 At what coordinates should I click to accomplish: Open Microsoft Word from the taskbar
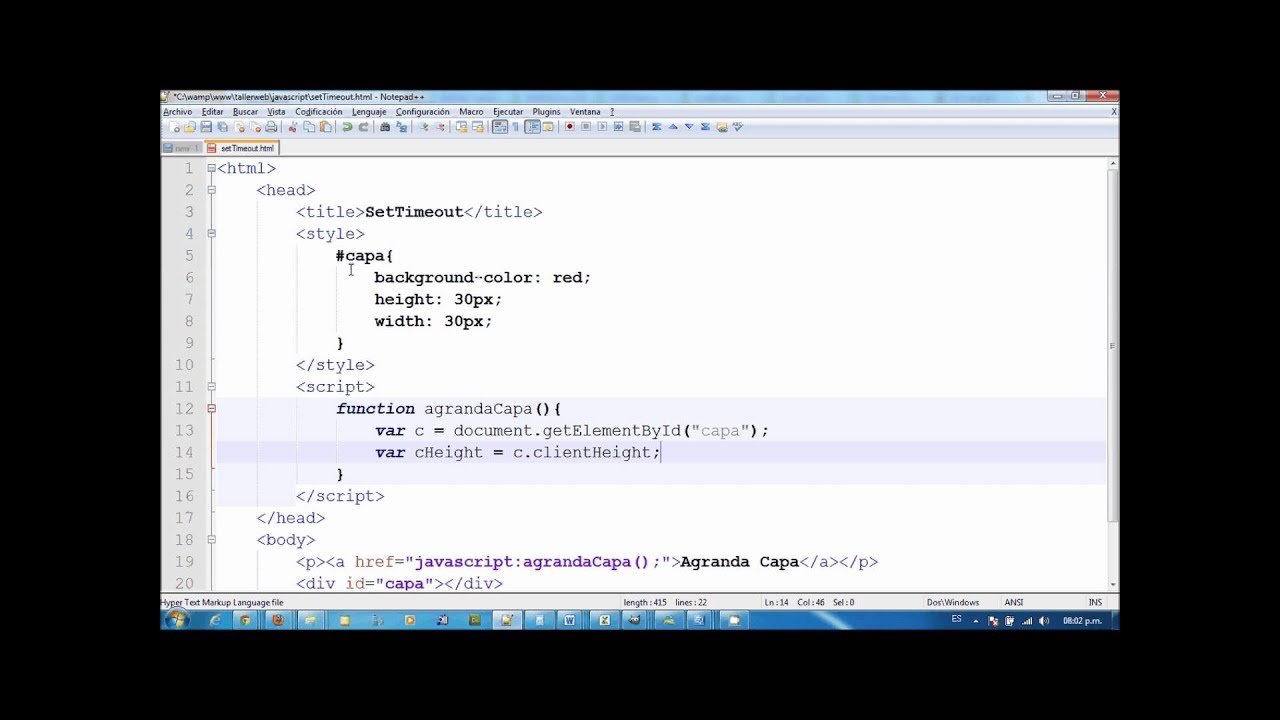tap(570, 620)
